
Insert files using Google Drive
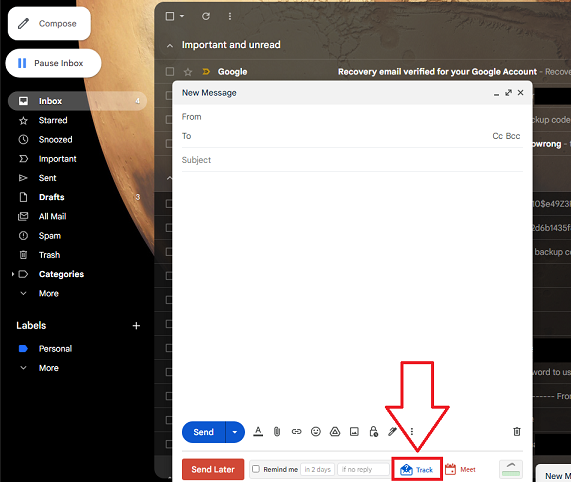point(335,432)
